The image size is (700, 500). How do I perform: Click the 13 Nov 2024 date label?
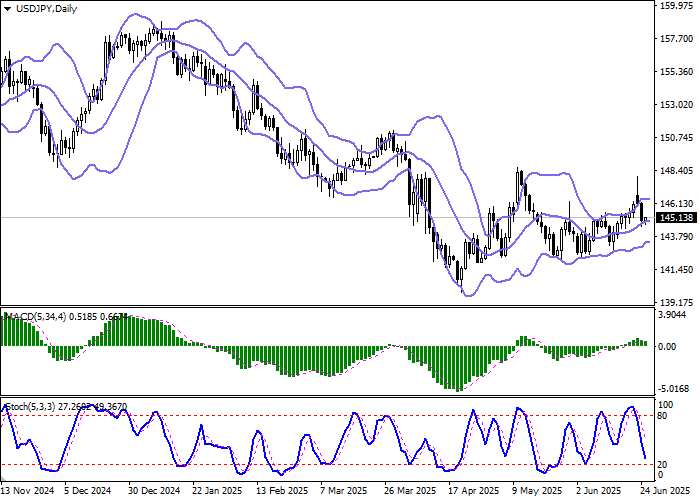(x=26, y=491)
